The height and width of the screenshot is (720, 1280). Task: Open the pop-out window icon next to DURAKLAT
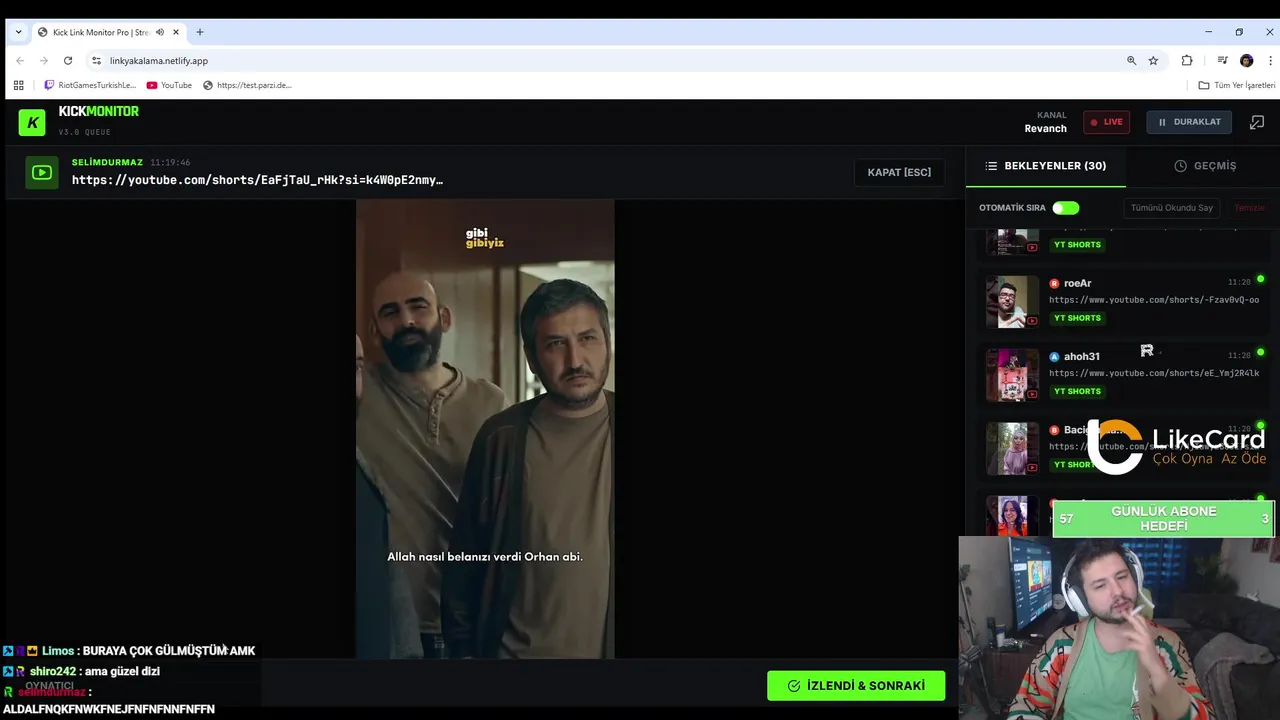click(x=1256, y=122)
